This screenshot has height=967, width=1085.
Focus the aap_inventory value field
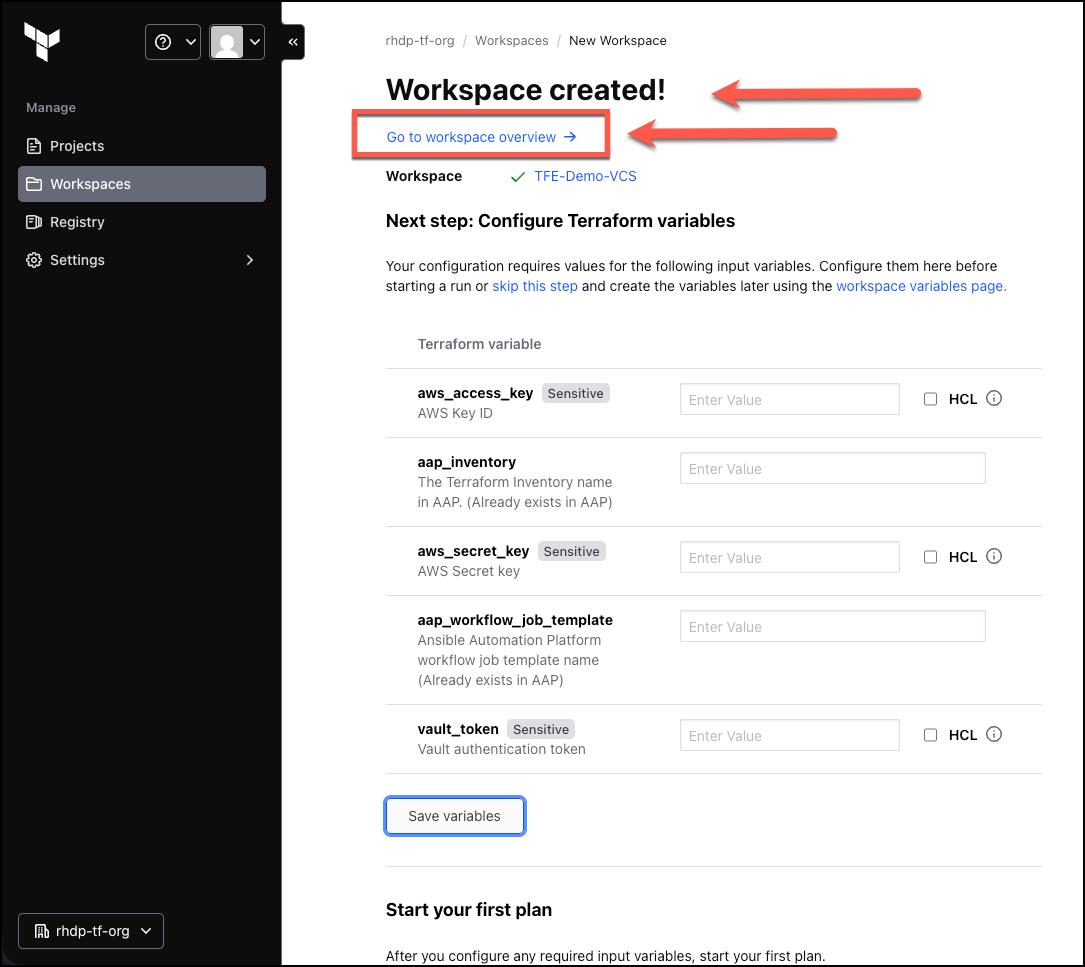[832, 469]
